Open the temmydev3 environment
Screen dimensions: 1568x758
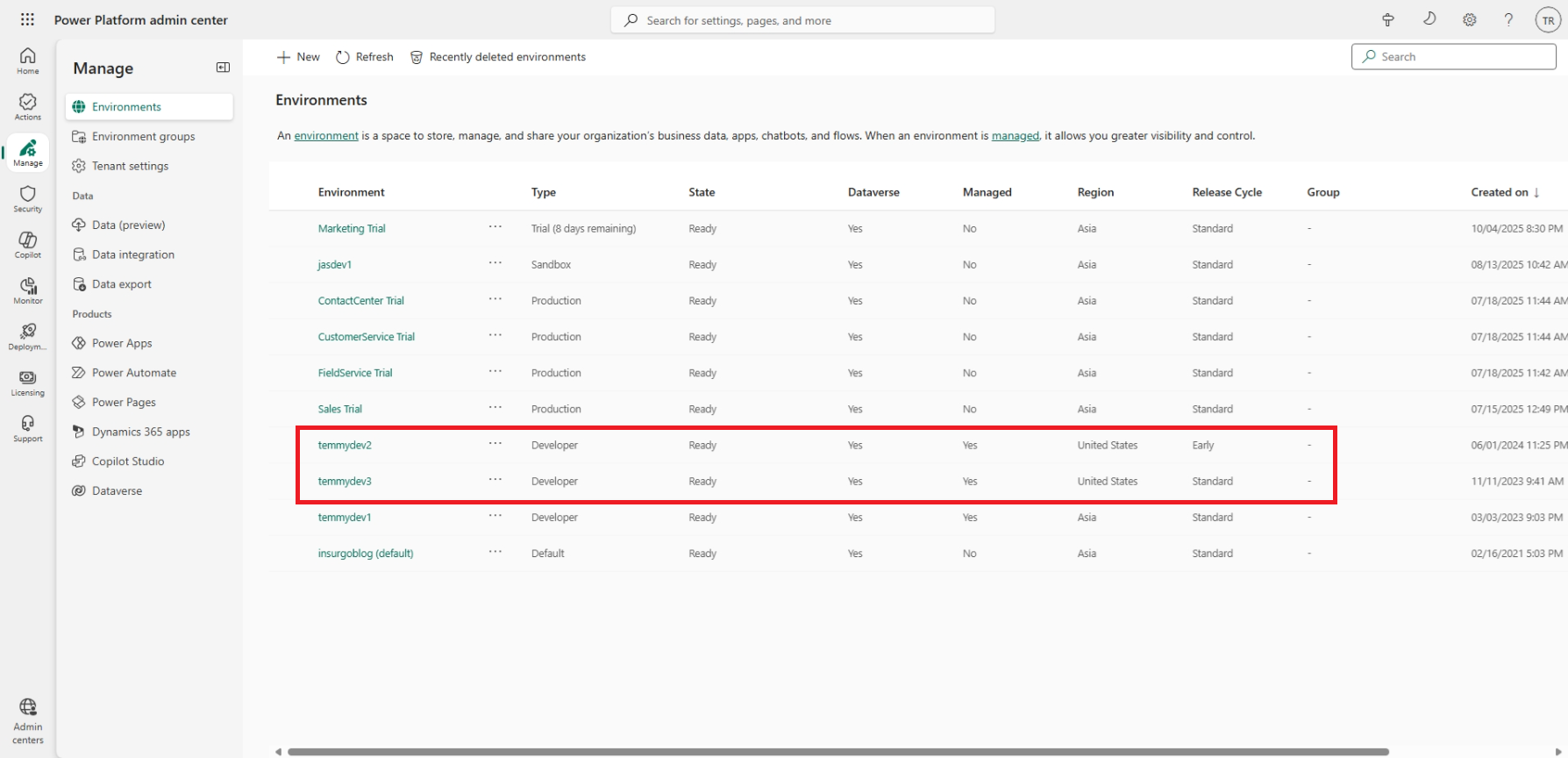[345, 482]
